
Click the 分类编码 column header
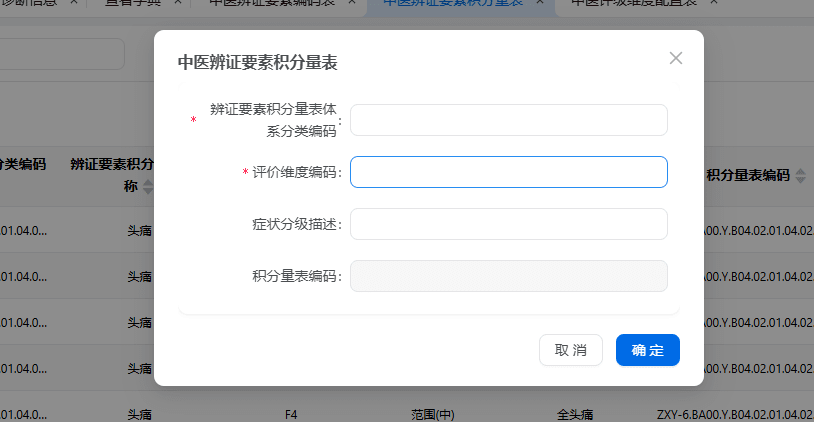[x=23, y=164]
